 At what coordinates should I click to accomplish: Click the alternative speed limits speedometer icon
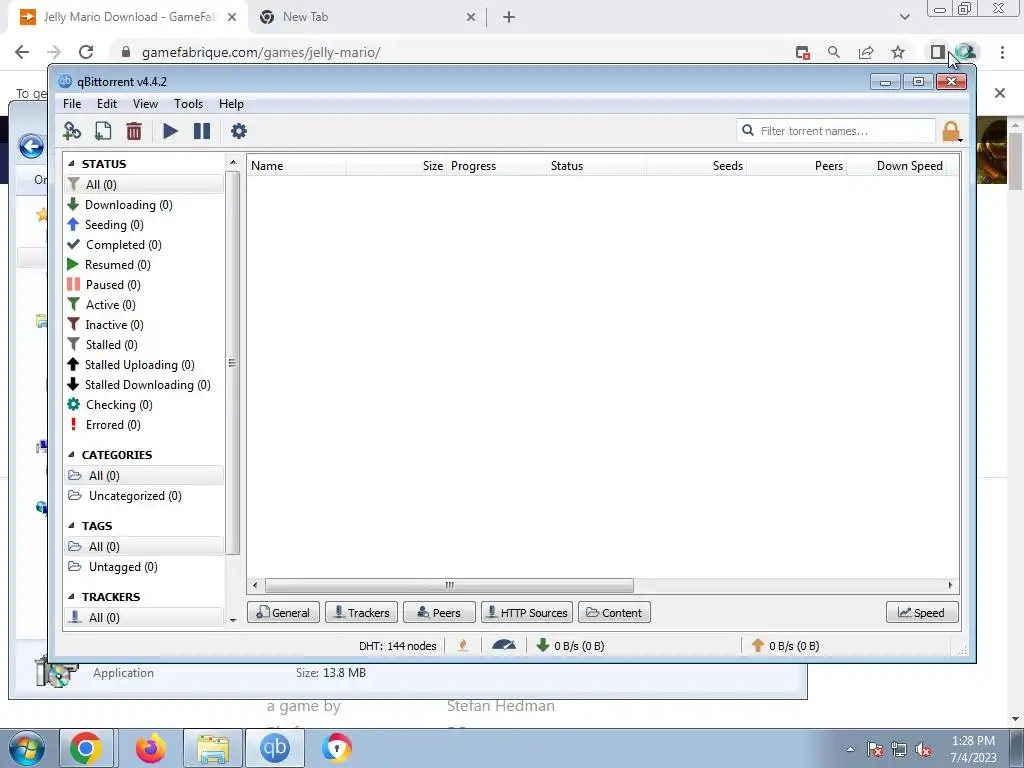[504, 645]
